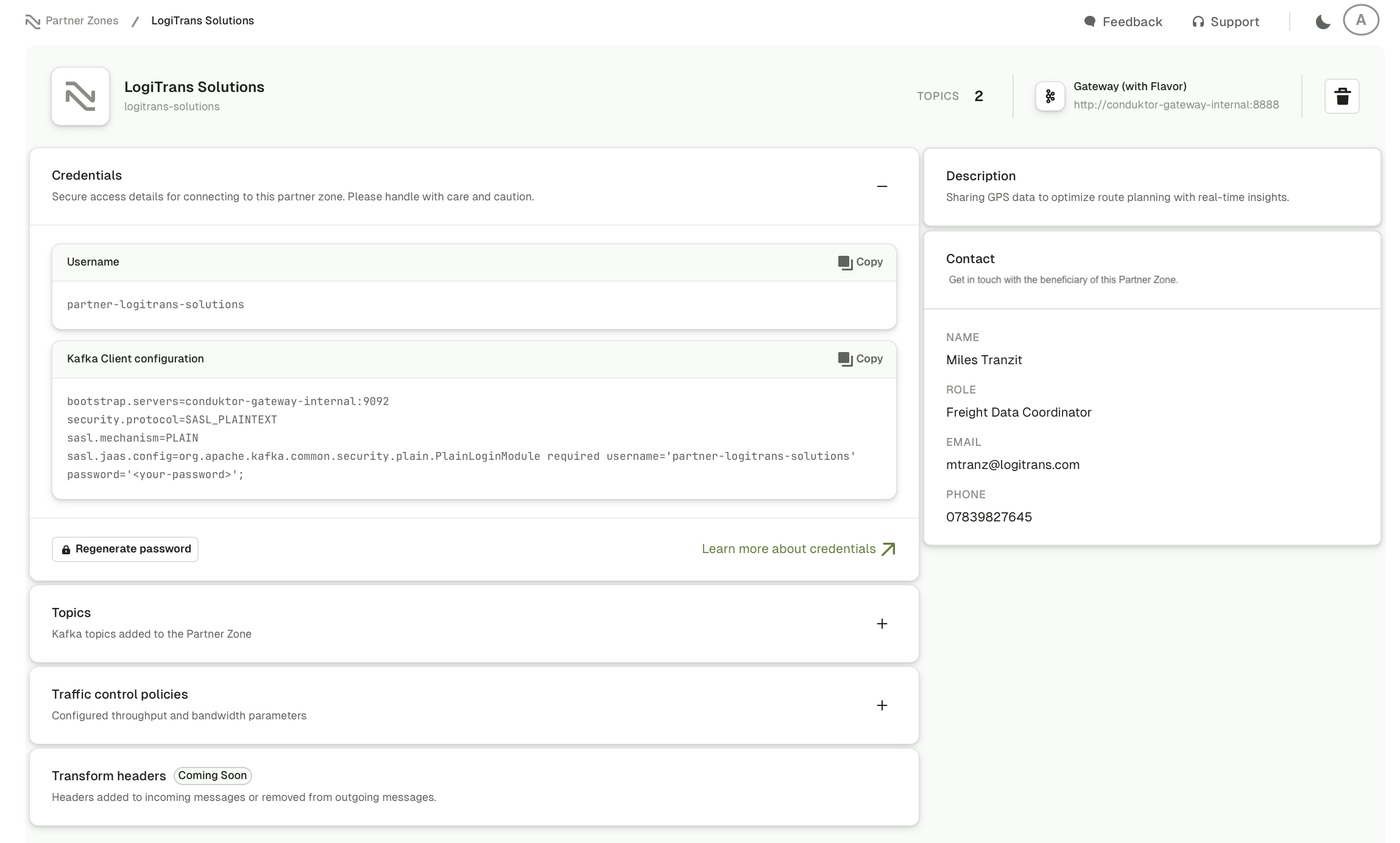
Task: Click the Regenerate password button
Action: coord(125,549)
